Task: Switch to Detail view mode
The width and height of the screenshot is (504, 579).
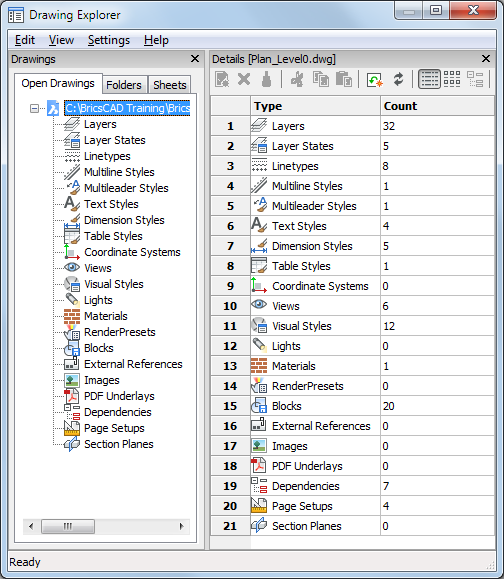Action: [x=429, y=79]
